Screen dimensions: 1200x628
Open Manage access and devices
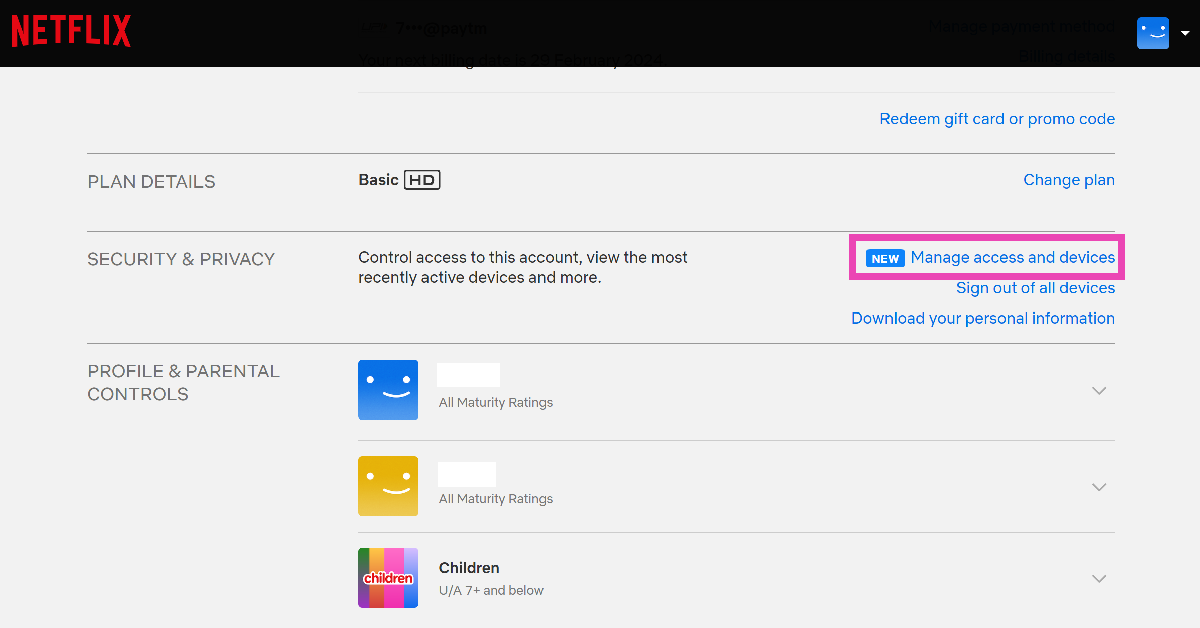(1013, 258)
